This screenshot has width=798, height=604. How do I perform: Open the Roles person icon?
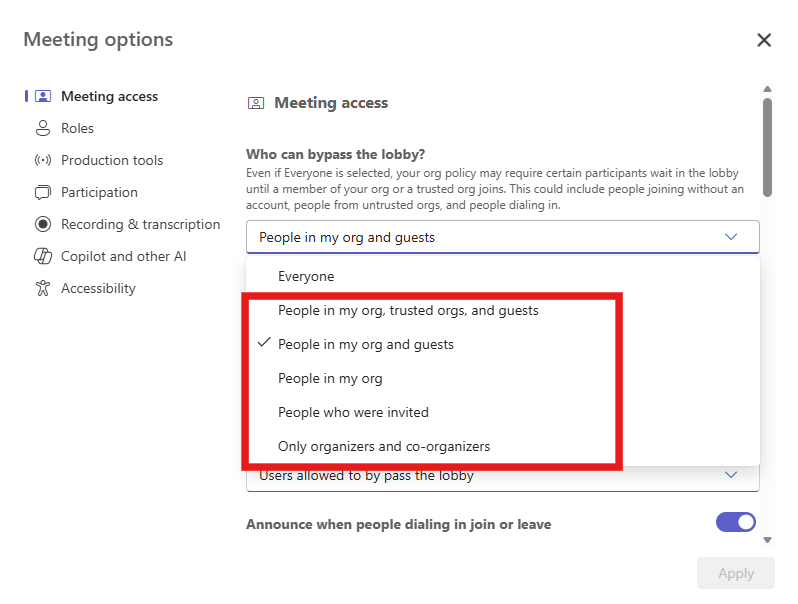pos(43,128)
